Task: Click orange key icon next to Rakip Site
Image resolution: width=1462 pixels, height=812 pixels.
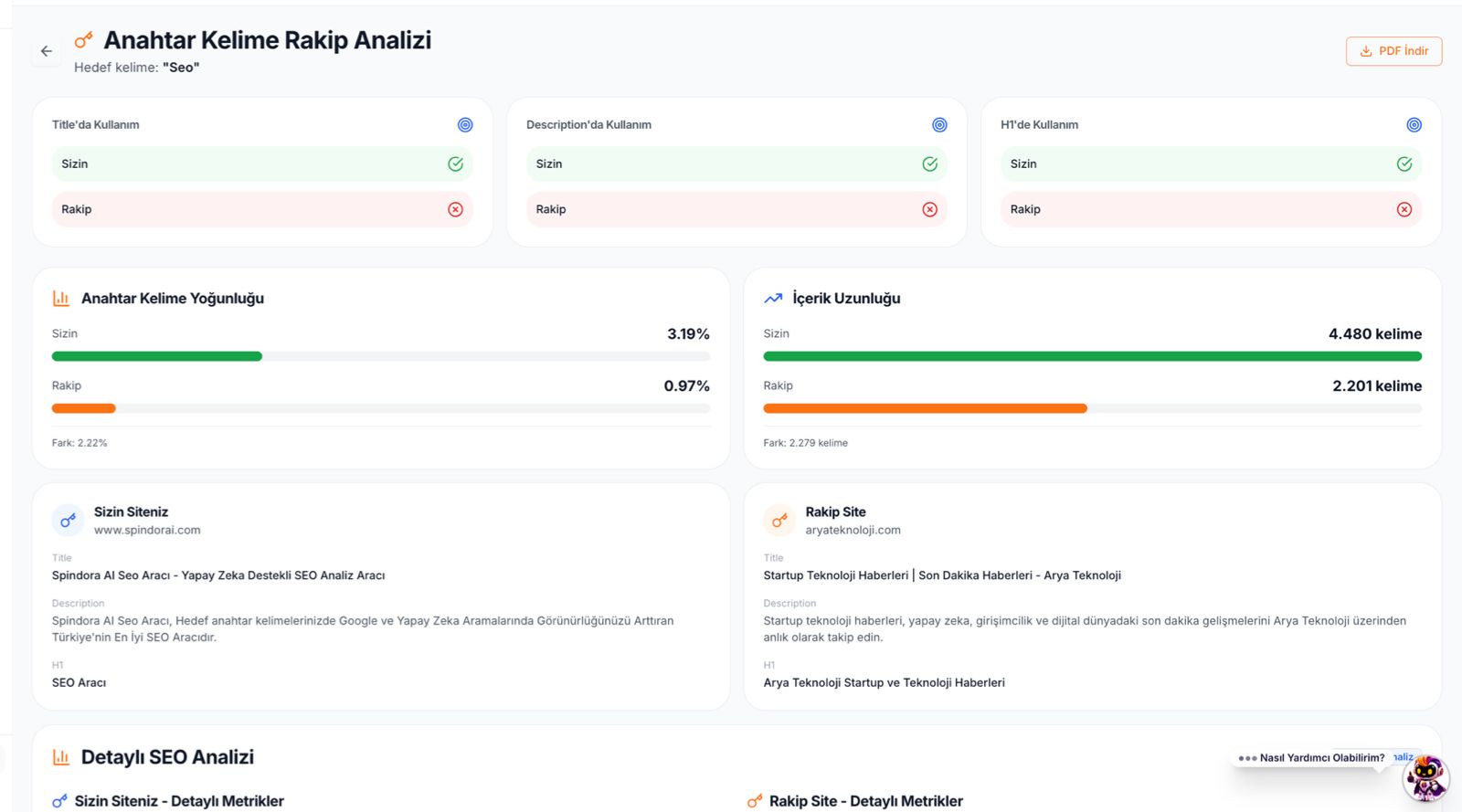Action: coord(779,521)
